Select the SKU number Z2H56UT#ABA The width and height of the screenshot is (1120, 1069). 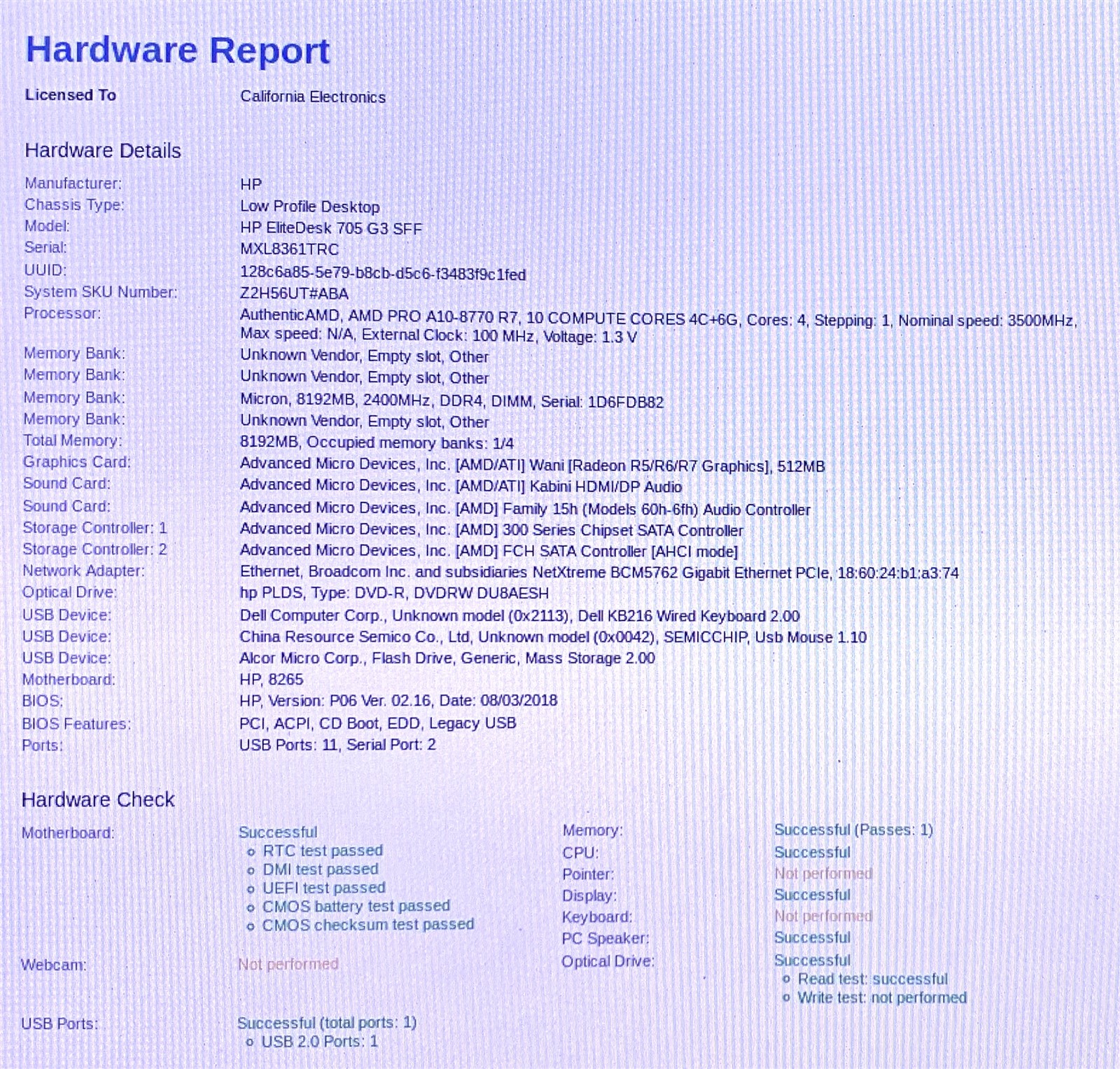[294, 293]
